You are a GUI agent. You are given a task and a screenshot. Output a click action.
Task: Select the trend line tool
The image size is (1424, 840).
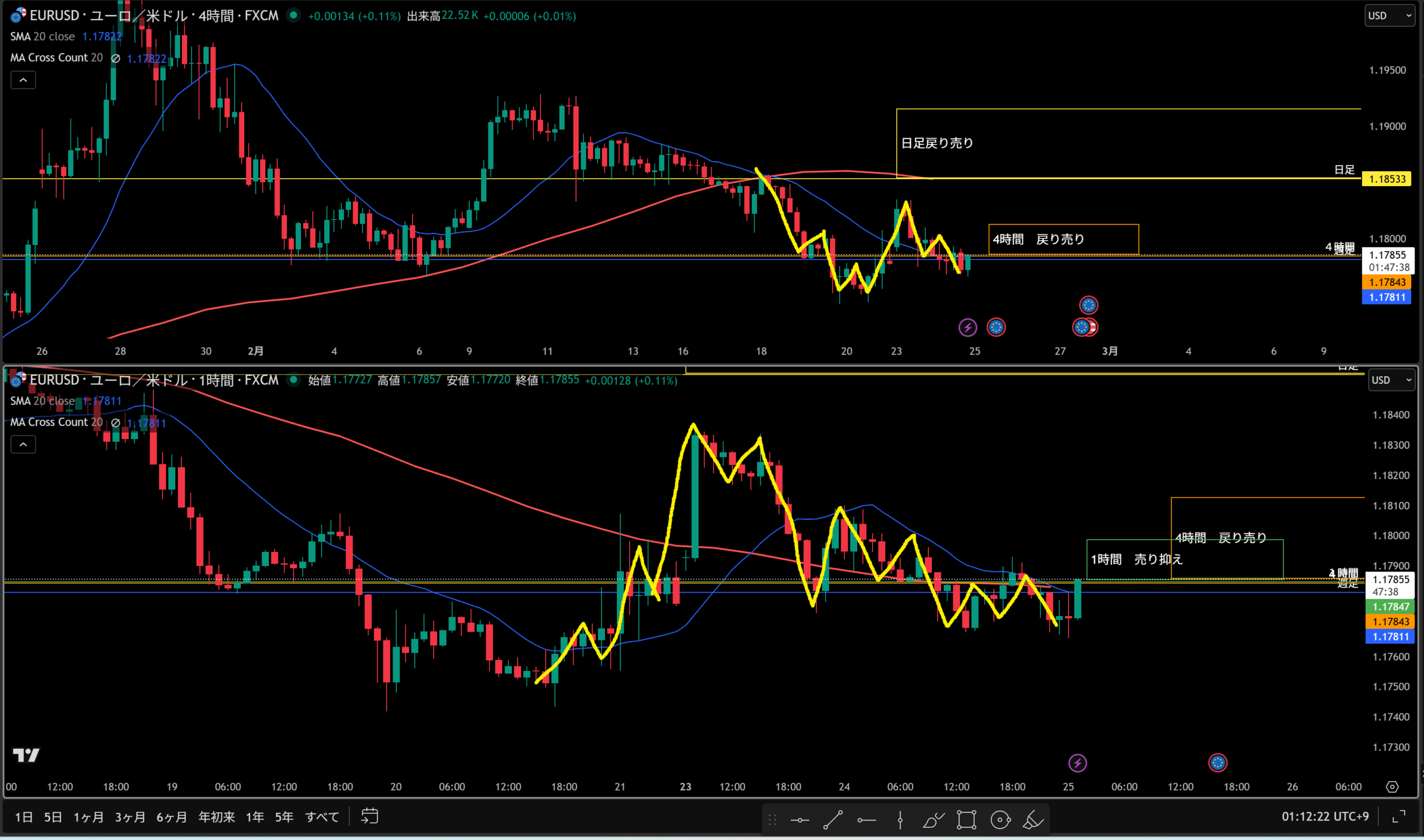[832, 819]
